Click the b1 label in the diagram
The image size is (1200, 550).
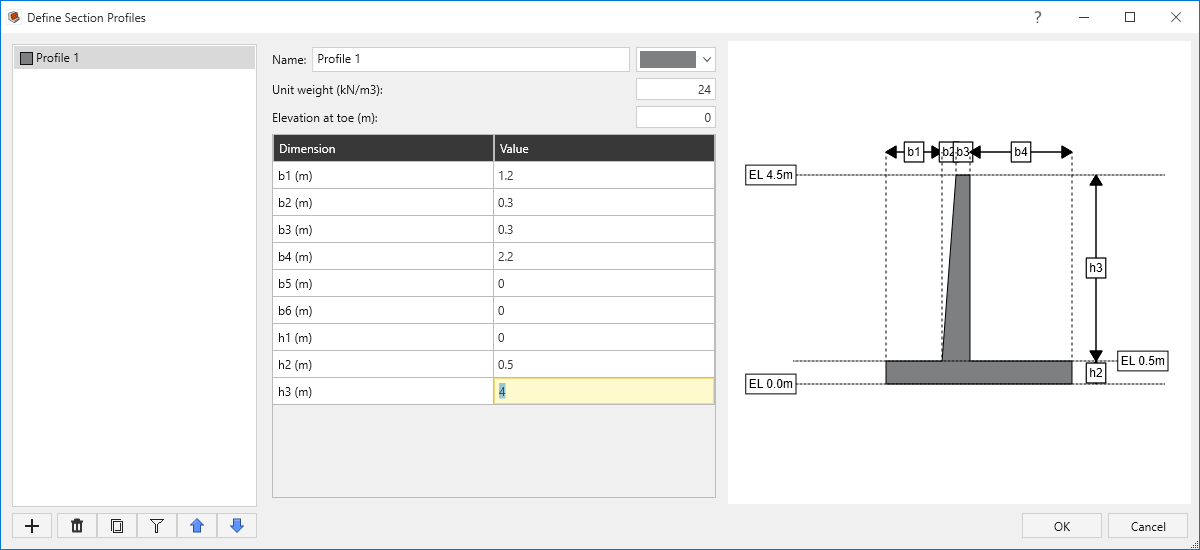point(914,152)
